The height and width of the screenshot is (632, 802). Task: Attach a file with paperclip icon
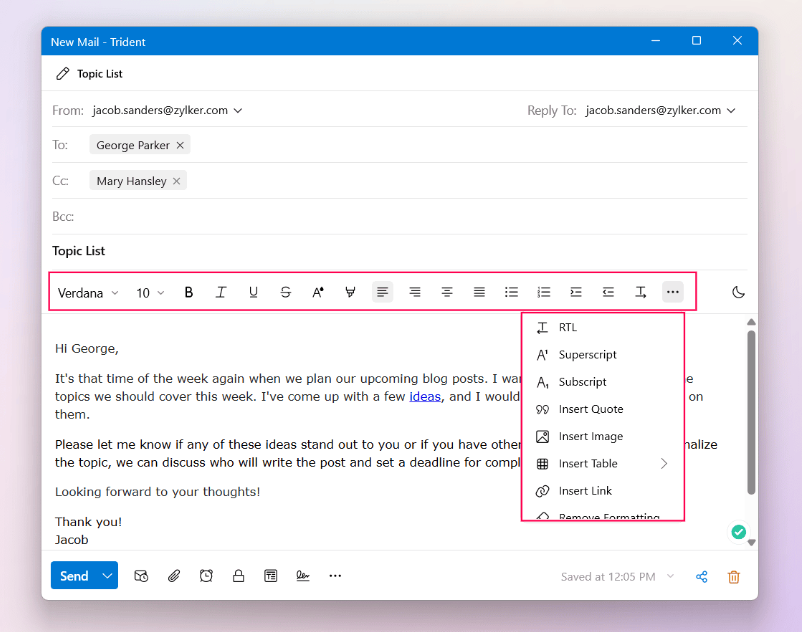tap(174, 576)
